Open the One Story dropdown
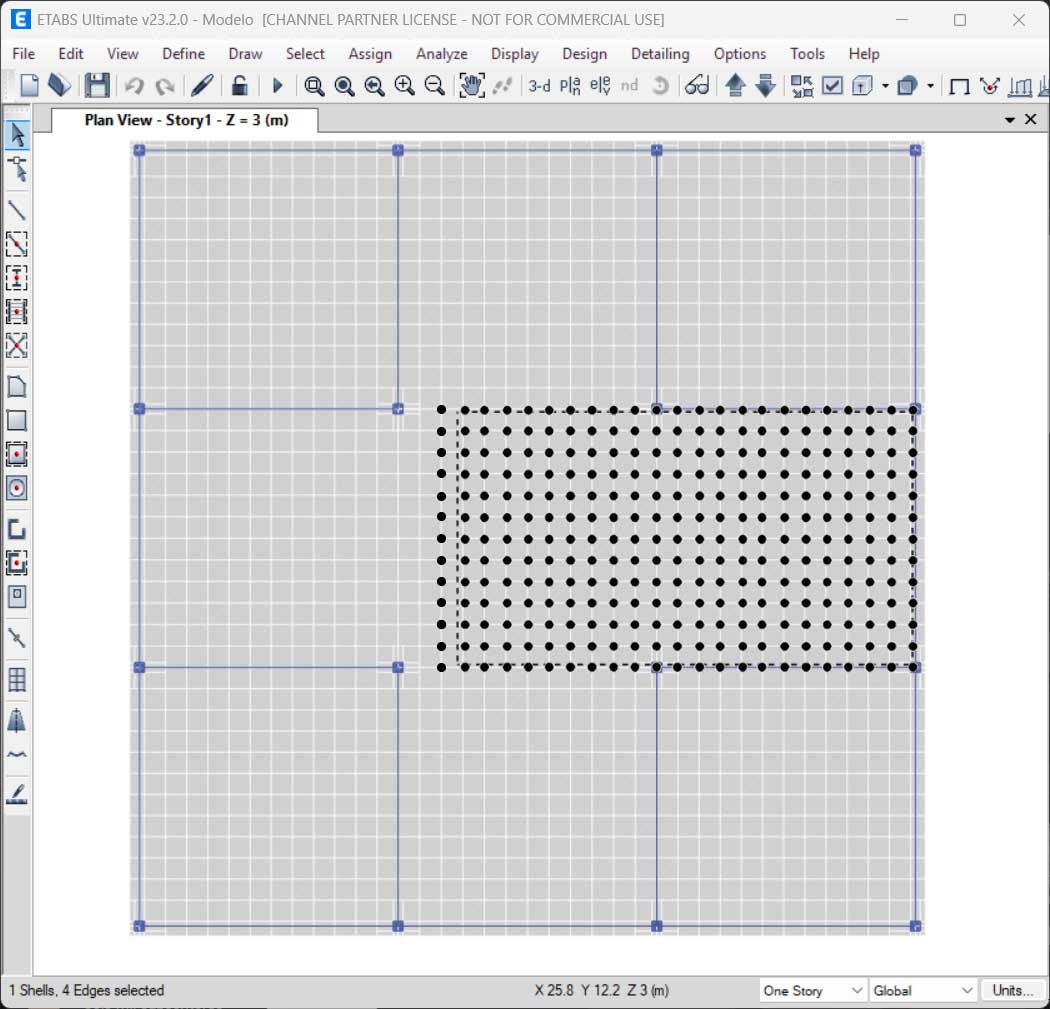Image resolution: width=1050 pixels, height=1009 pixels. coord(812,990)
